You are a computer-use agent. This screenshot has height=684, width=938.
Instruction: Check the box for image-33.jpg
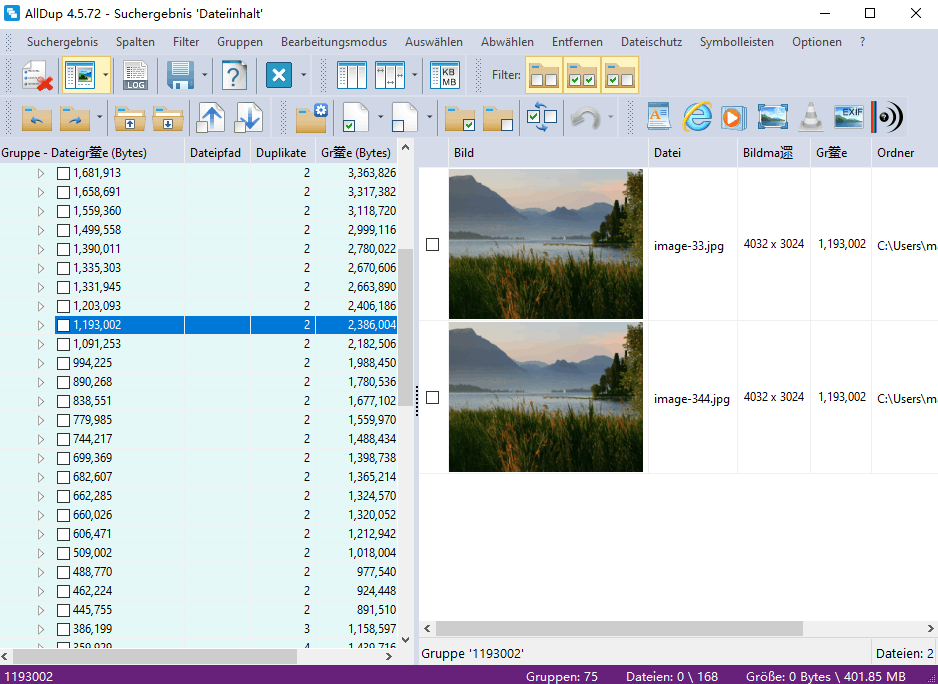[433, 244]
